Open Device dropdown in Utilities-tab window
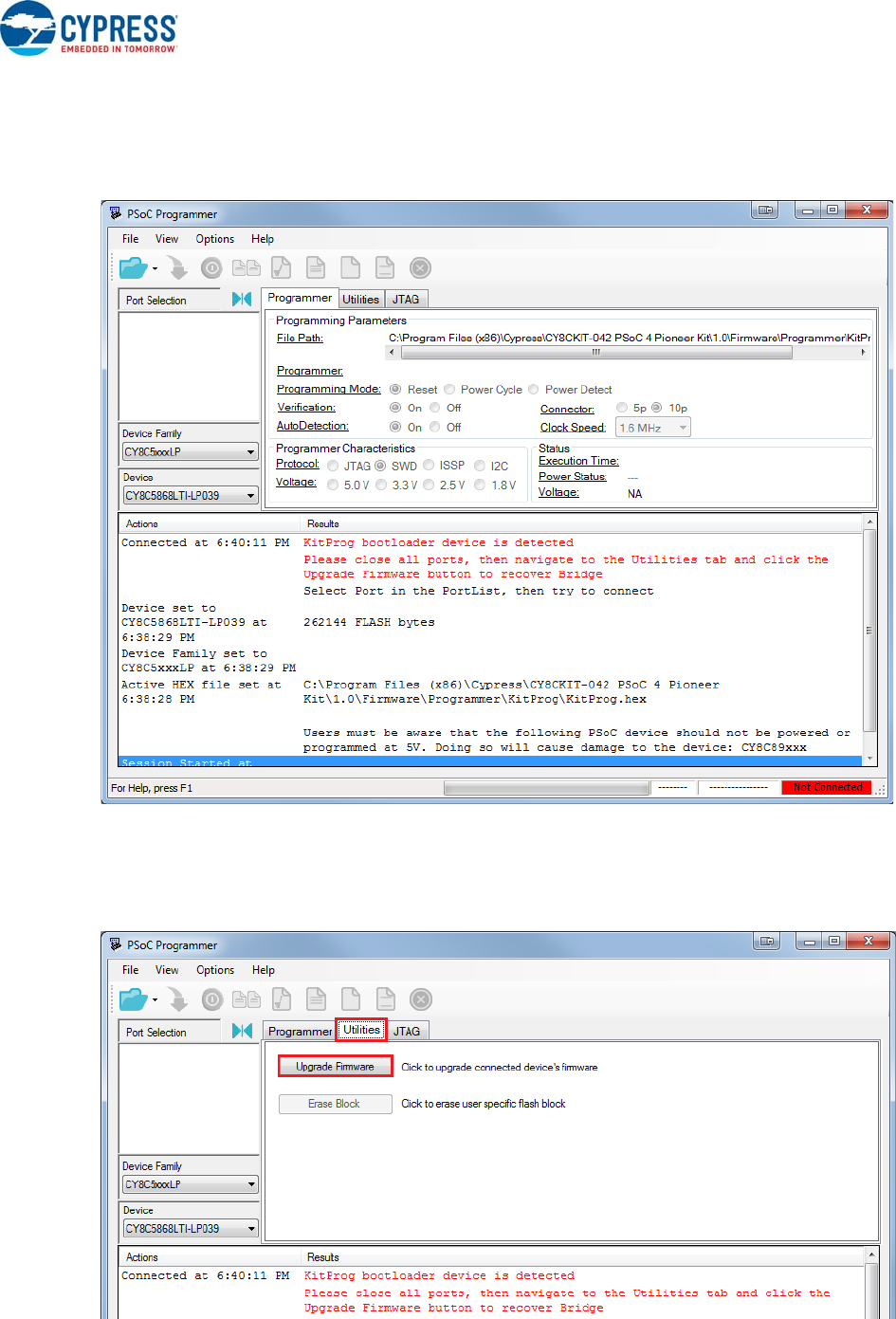 (x=190, y=1229)
